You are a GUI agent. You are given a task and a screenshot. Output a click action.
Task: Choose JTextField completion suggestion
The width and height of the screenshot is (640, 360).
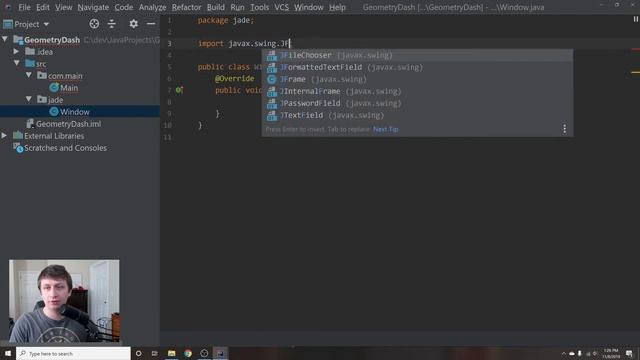[417, 116]
